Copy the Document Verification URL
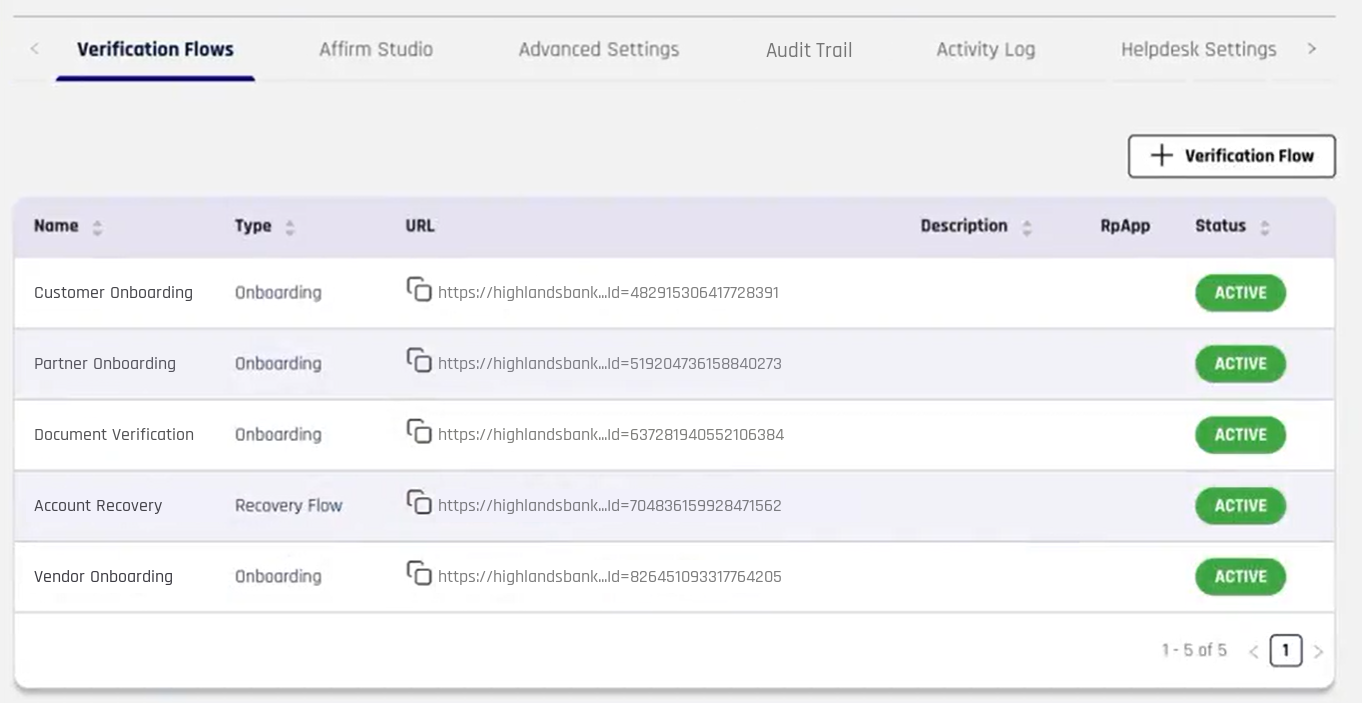1362x703 pixels. pyautogui.click(x=419, y=432)
